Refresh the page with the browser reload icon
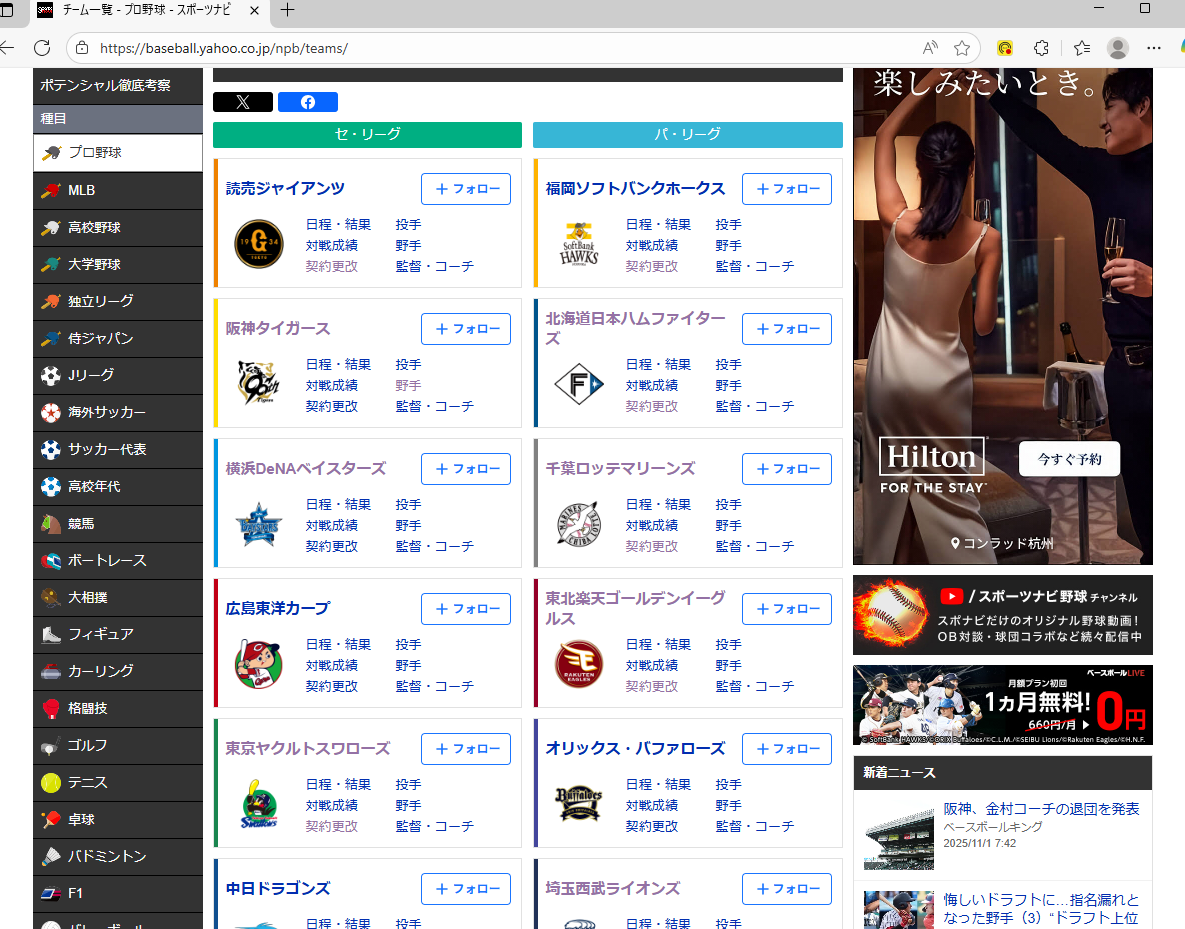 (42, 48)
